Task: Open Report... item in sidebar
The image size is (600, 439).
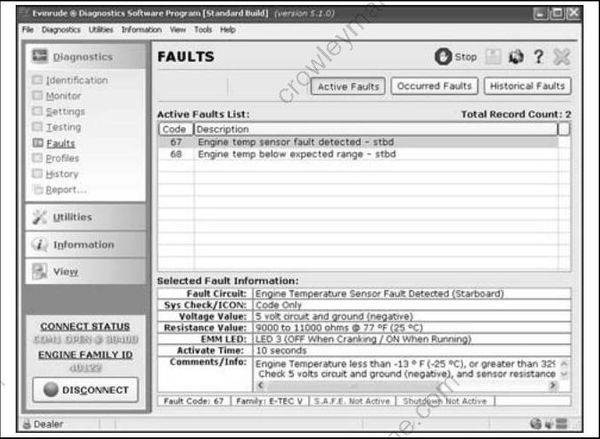Action: point(66,189)
